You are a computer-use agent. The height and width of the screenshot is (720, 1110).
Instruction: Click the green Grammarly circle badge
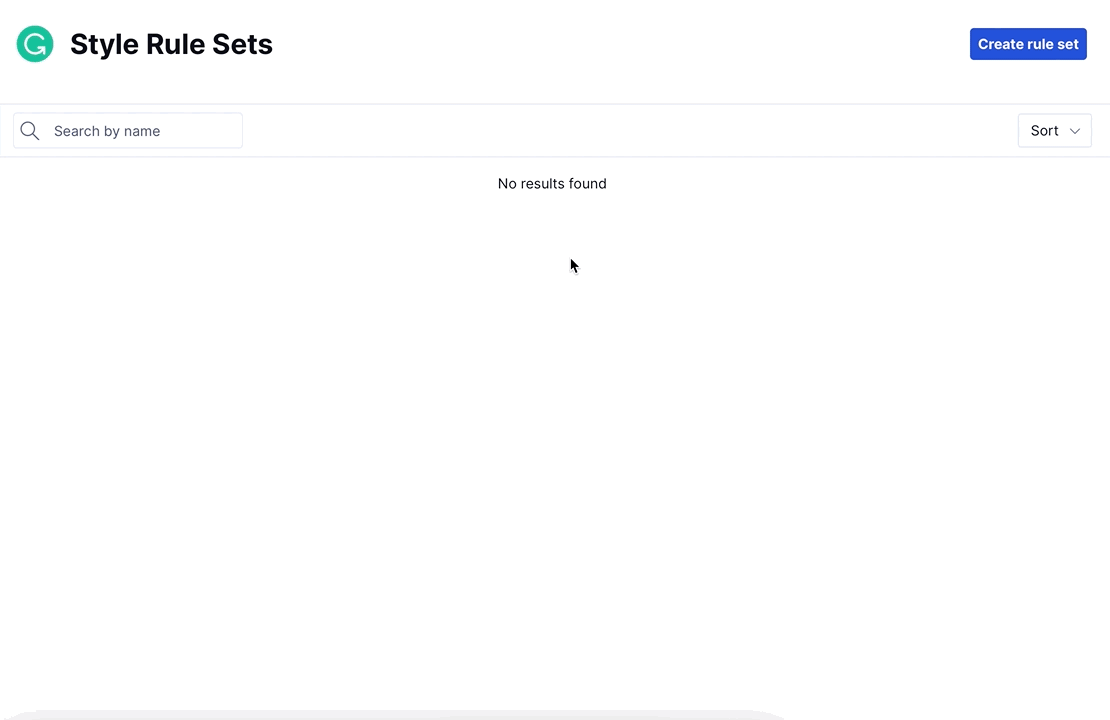[x=34, y=44]
